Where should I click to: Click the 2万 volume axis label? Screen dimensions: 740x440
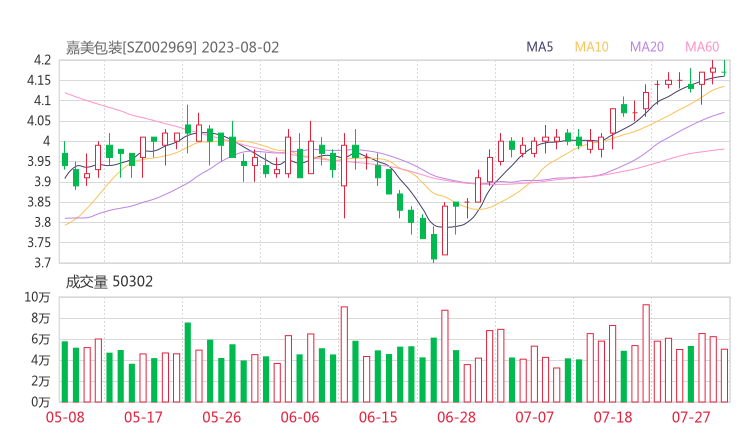(x=41, y=381)
